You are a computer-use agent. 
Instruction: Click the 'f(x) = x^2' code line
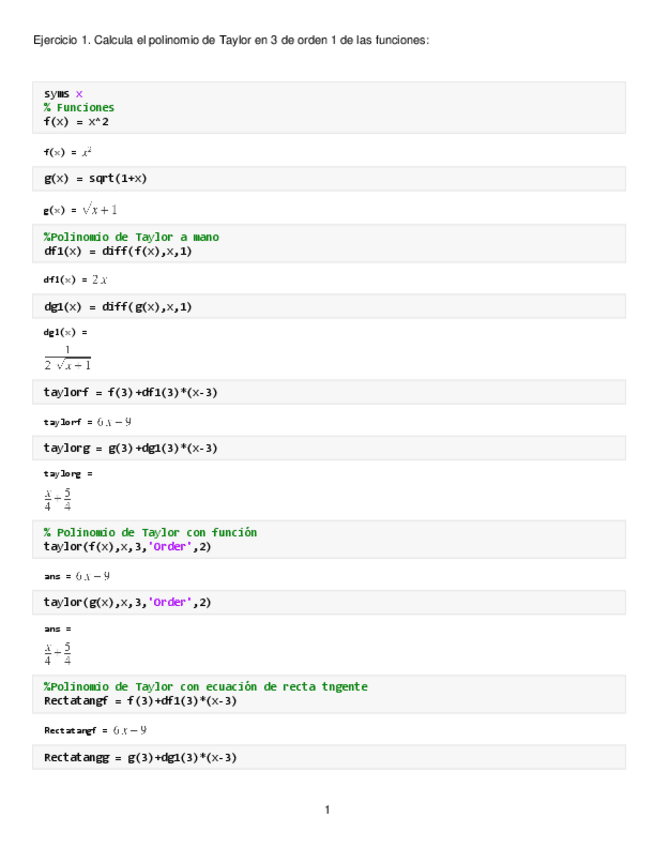[83, 121]
